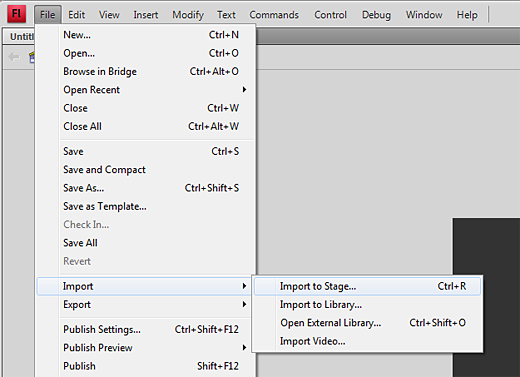Image resolution: width=520 pixels, height=377 pixels.
Task: Choose Save As...
Action: pyautogui.click(x=146, y=188)
